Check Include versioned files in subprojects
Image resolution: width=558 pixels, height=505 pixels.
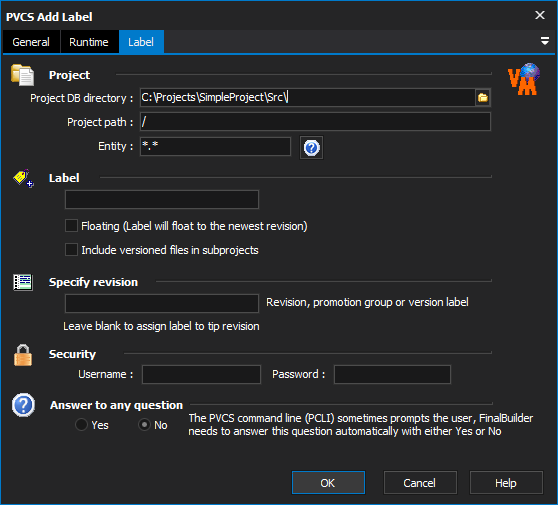71,250
